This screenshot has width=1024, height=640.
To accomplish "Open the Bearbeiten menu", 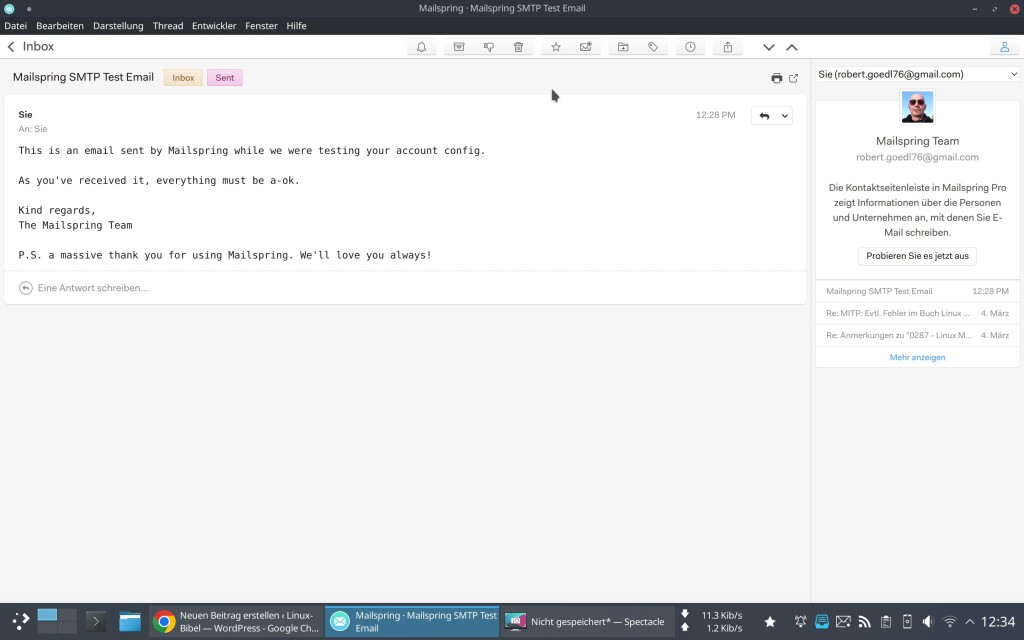I will point(60,26).
